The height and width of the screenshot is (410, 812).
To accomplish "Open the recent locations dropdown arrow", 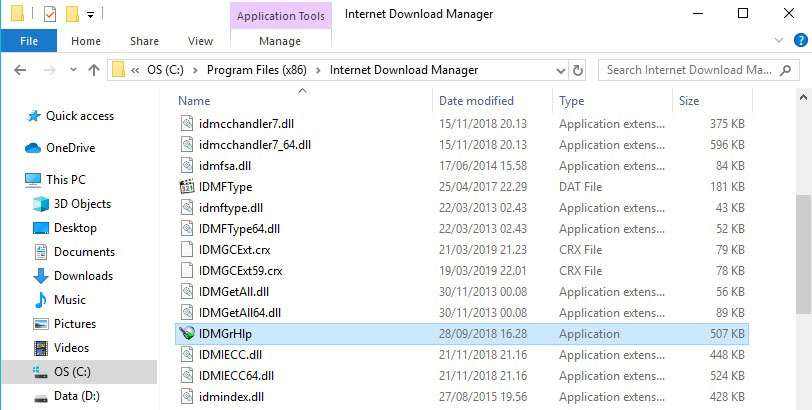I will coord(73,70).
